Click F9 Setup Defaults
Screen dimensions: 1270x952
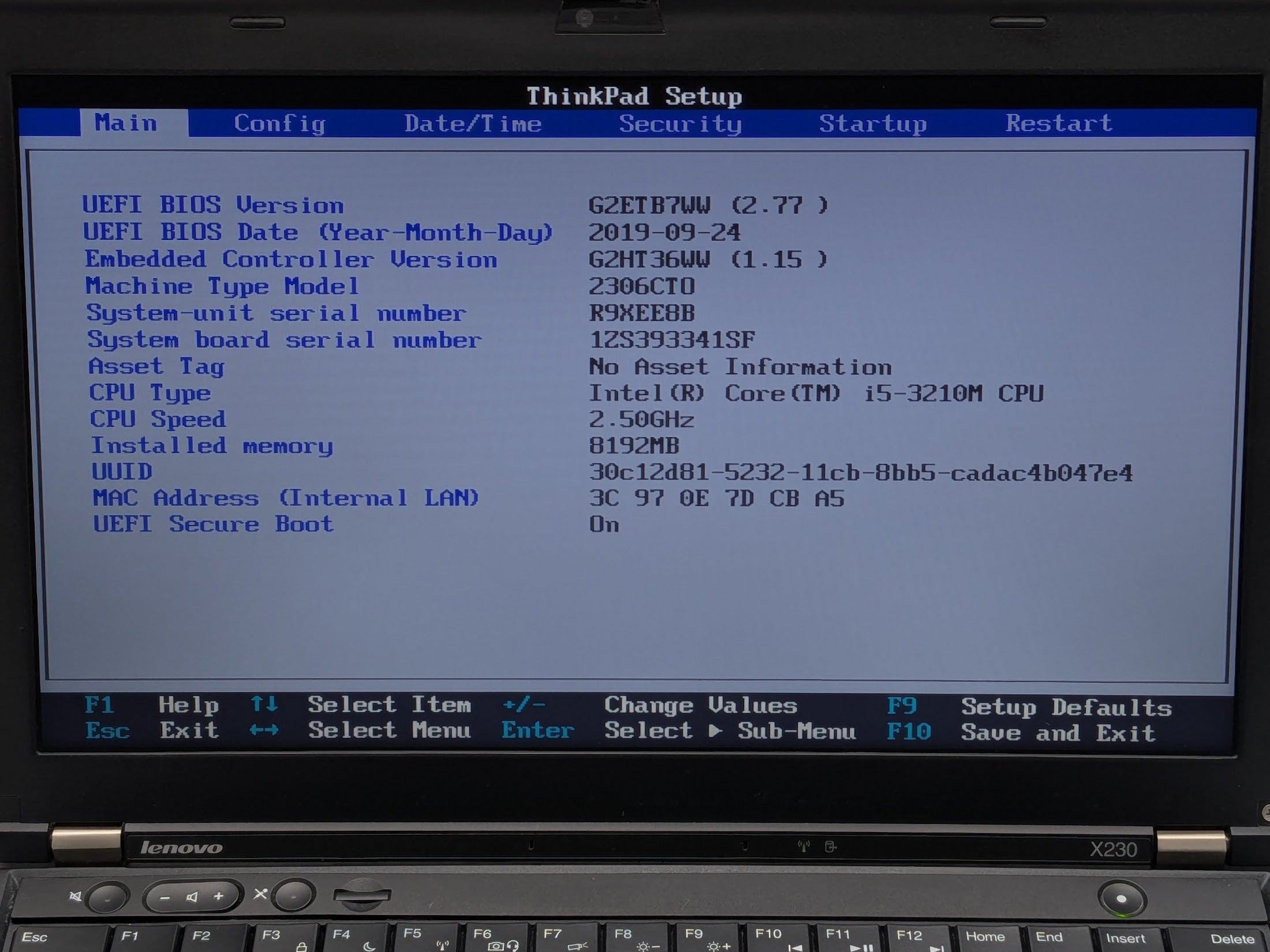[x=902, y=706]
